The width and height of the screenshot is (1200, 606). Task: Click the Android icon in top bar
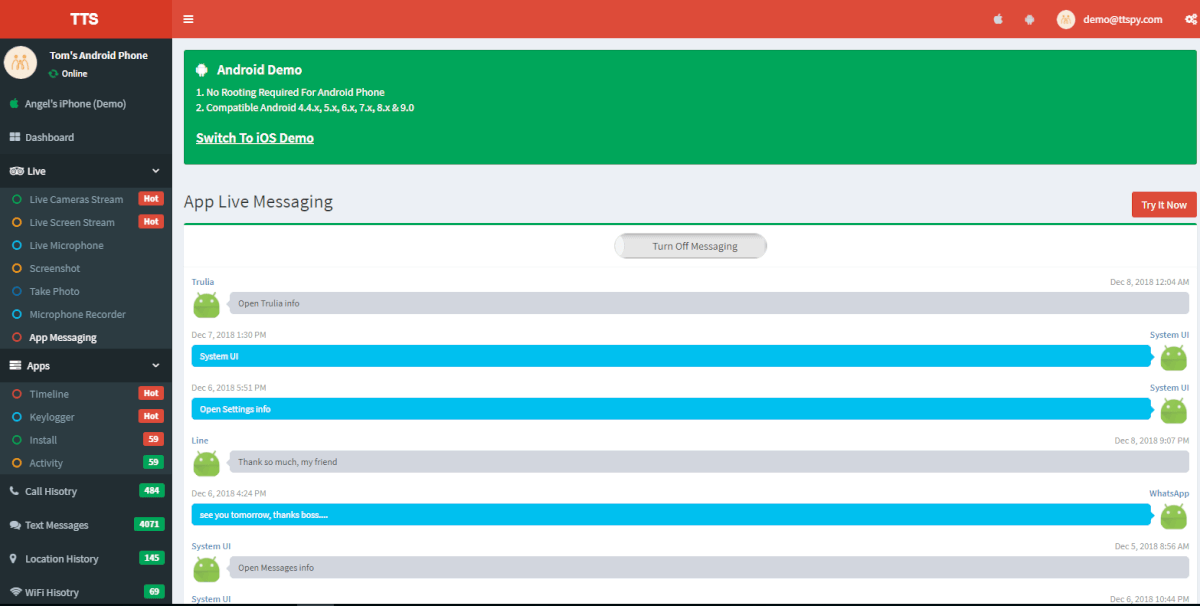pyautogui.click(x=1029, y=19)
